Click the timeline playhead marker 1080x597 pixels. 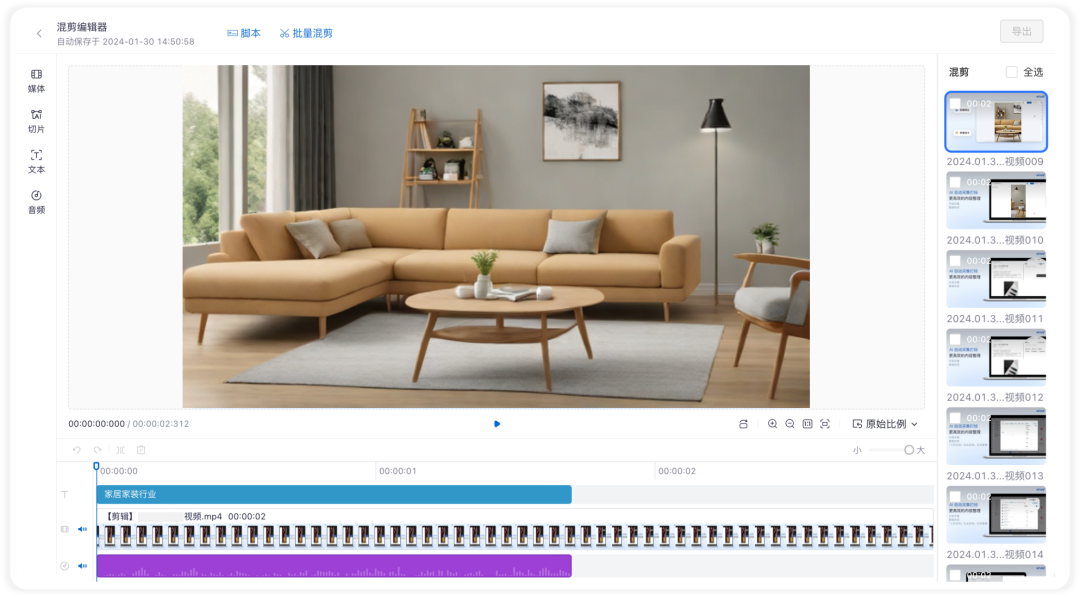click(96, 467)
